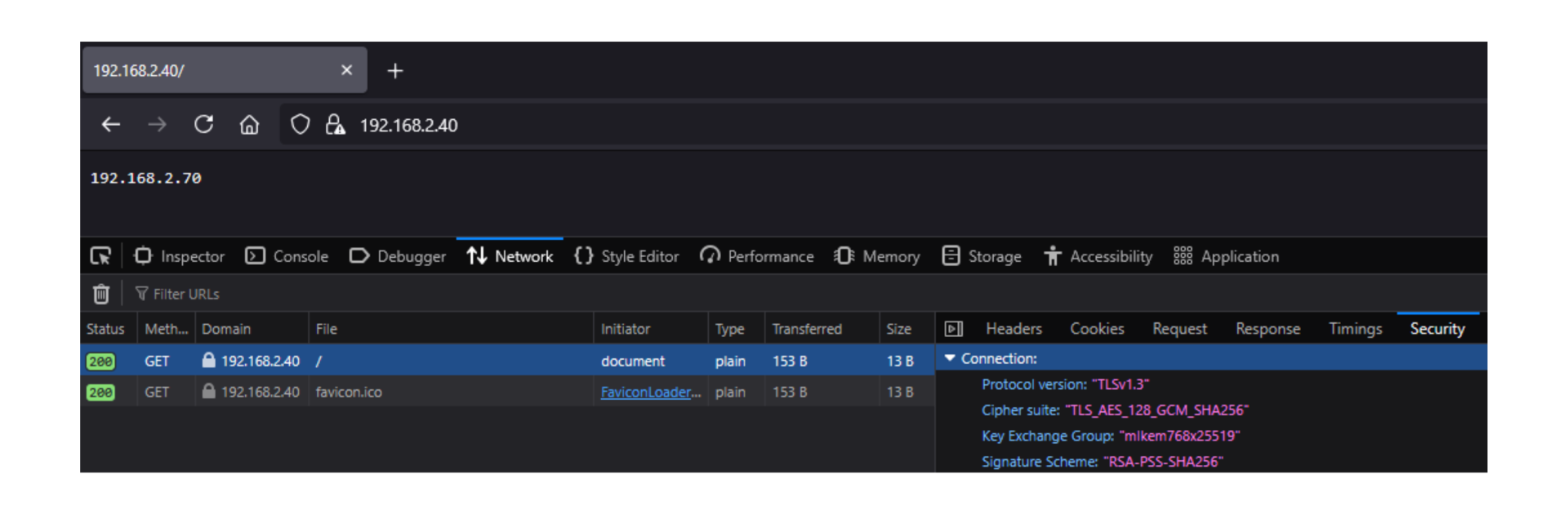The width and height of the screenshot is (1568, 514).
Task: Sort requests by Transferred column
Action: (x=807, y=329)
